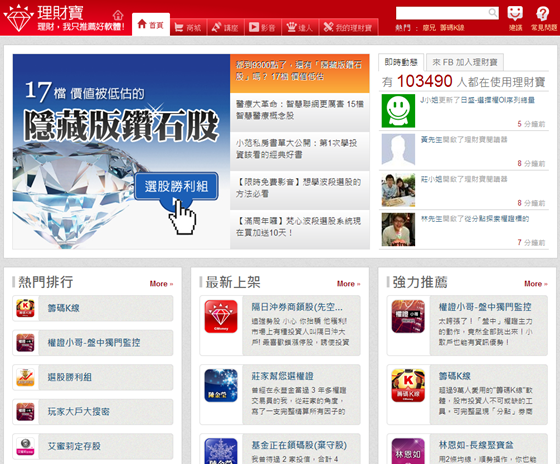Viewport: 560px width, 464px height.
Task: Click the magnifier search icon
Action: (x=493, y=13)
